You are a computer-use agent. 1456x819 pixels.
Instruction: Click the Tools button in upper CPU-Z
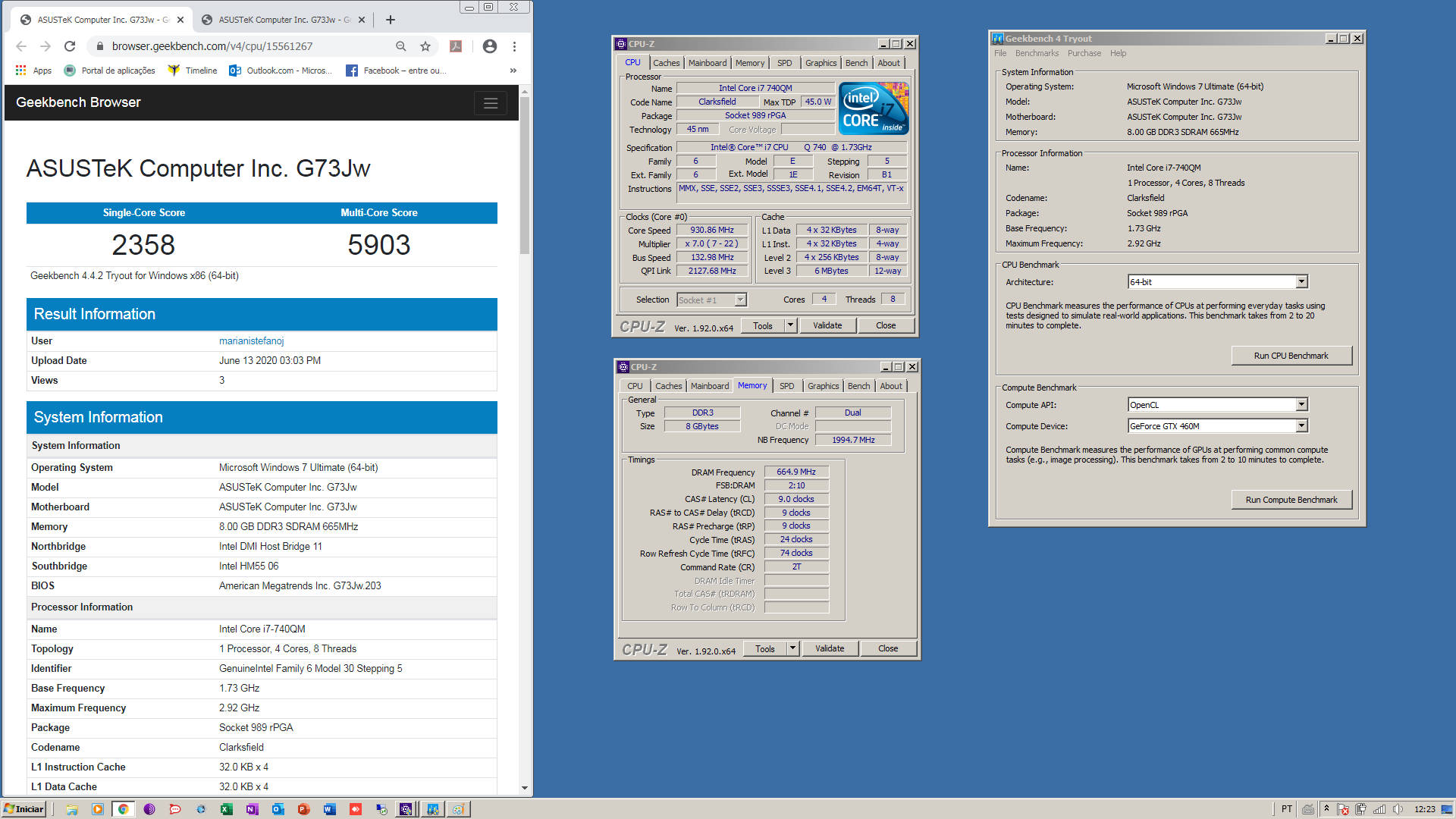coord(763,326)
